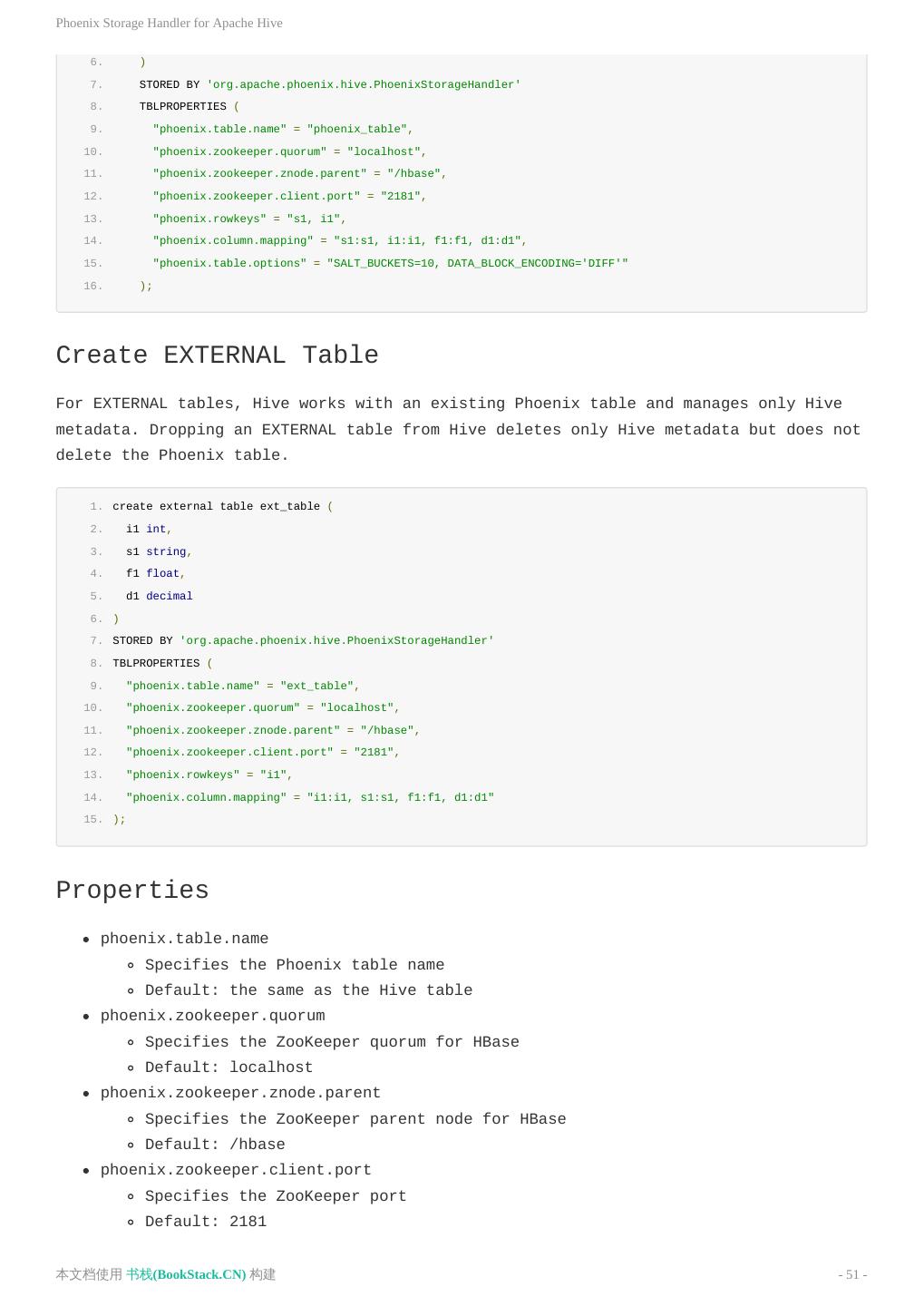
Task: Click the 'phoenix.table.name' bullet item
Action: click(184, 939)
